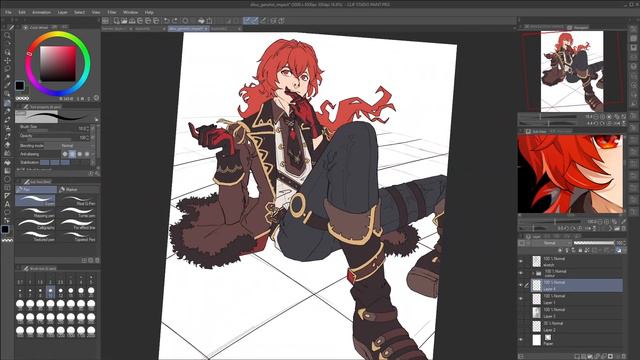Choose the Turnip pen sub tool
640x360 pixels.
[x=79, y=212]
